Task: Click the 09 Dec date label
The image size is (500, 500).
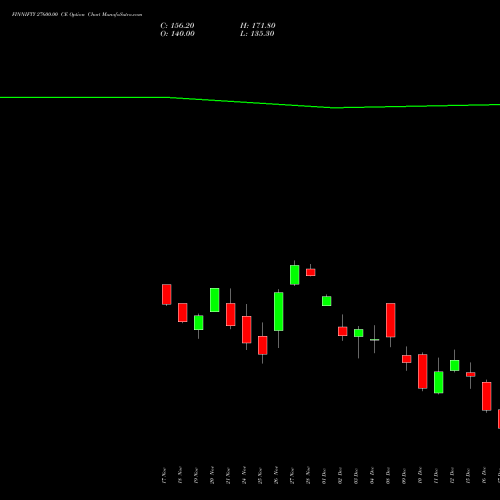Action: [x=404, y=475]
